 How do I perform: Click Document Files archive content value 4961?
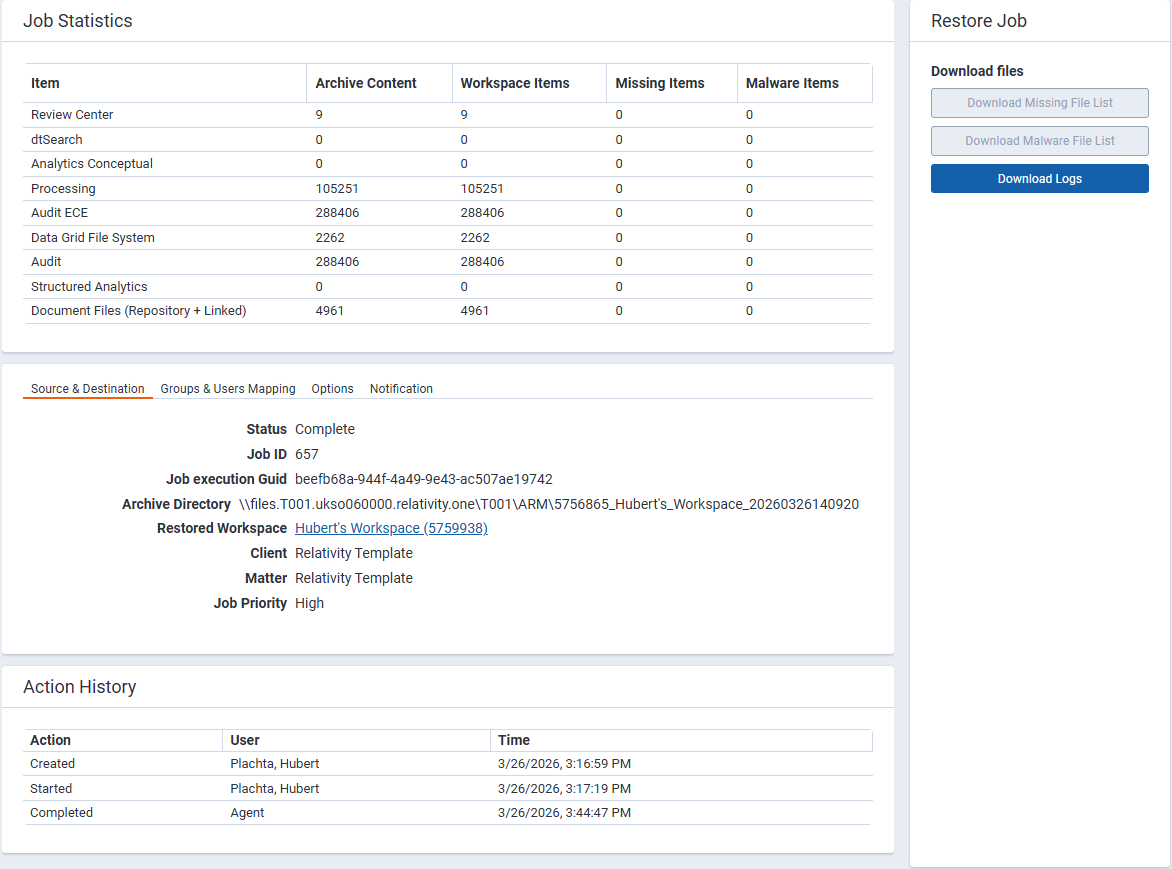(x=330, y=311)
